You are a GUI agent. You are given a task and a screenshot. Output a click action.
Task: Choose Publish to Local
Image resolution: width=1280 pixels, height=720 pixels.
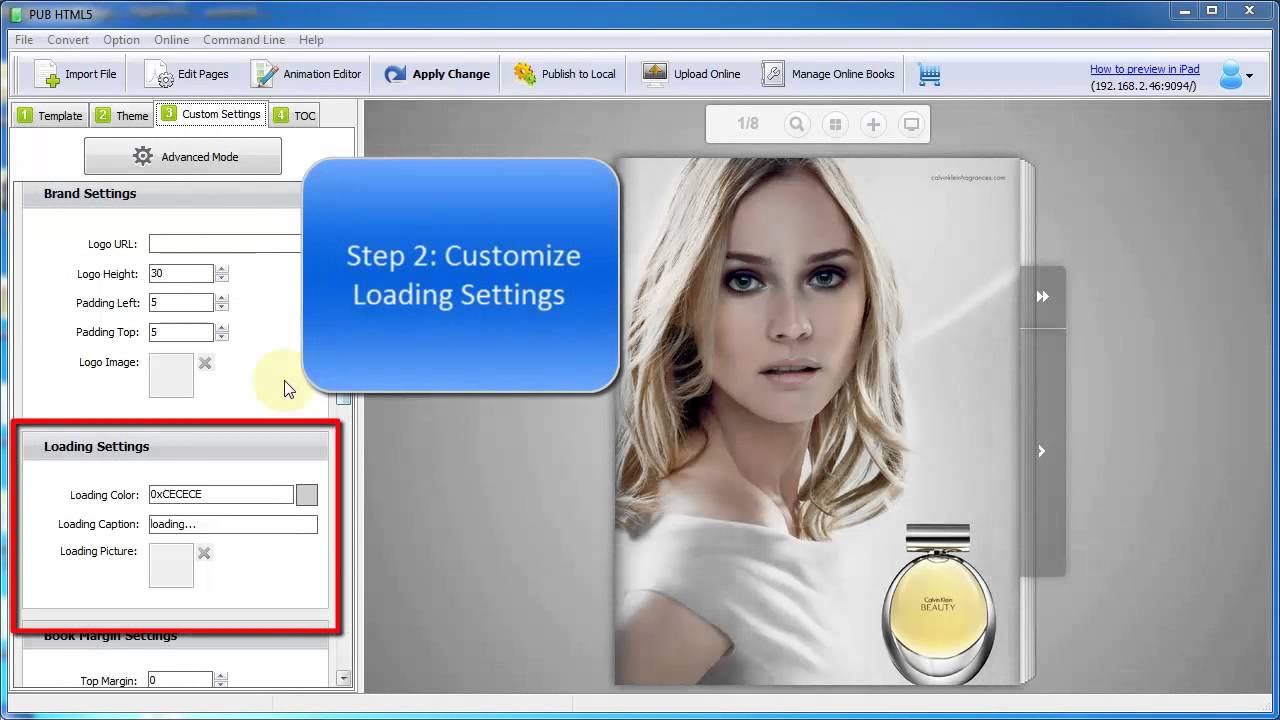coord(565,74)
